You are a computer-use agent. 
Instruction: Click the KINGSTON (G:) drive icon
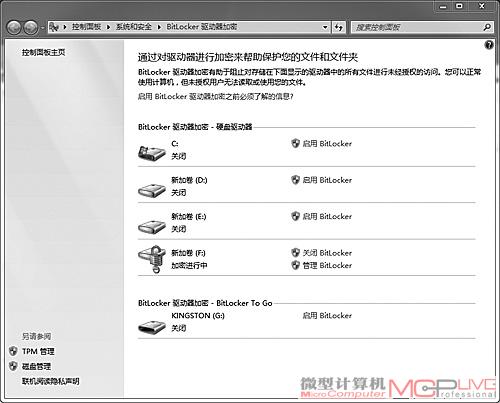(152, 327)
